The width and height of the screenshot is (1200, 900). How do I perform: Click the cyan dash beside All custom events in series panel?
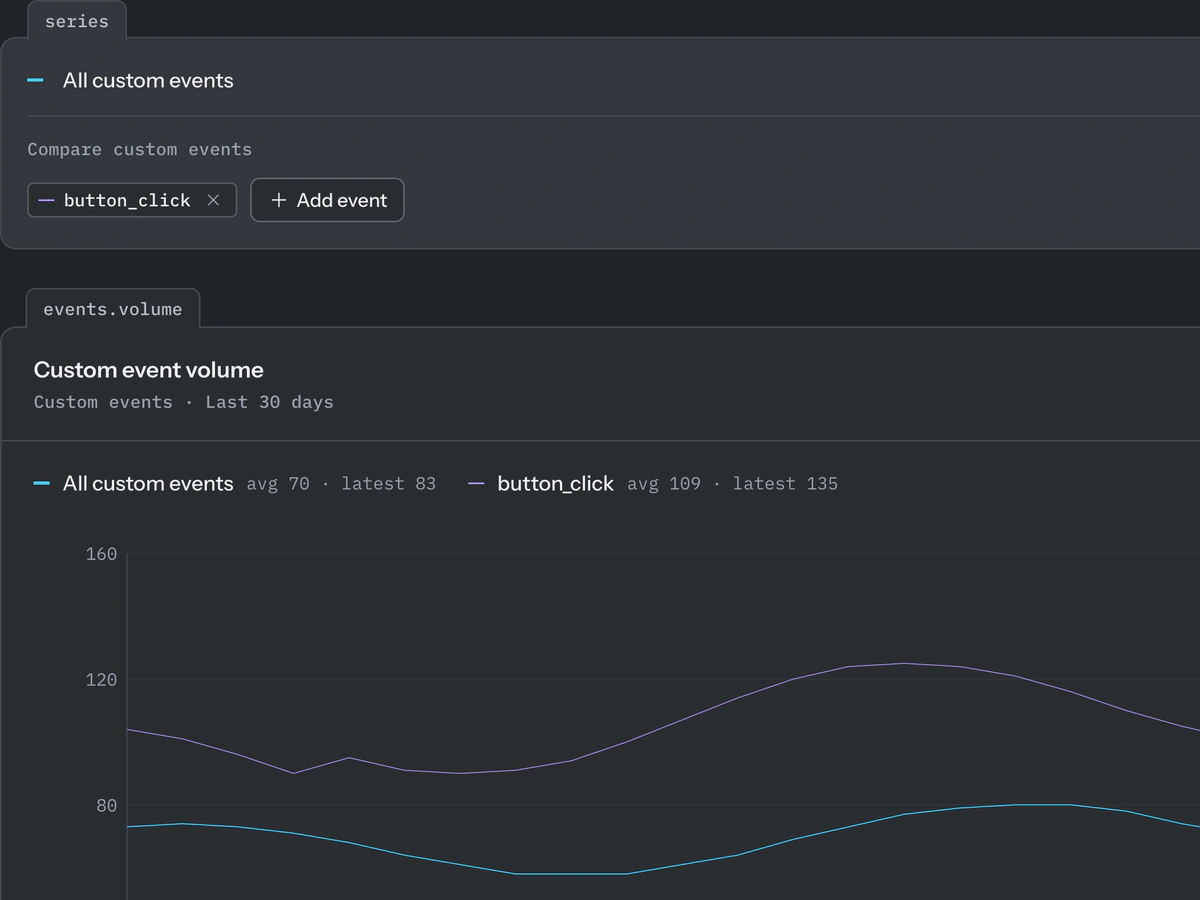point(35,81)
